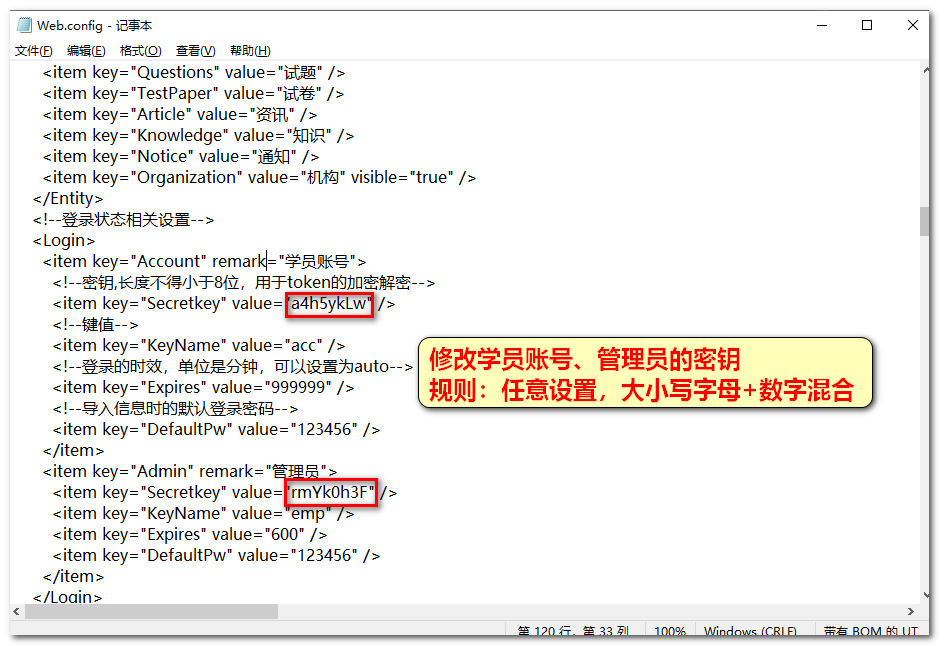Maximize the Notepad window
Image resolution: width=940 pixels, height=646 pixels.
click(x=867, y=26)
